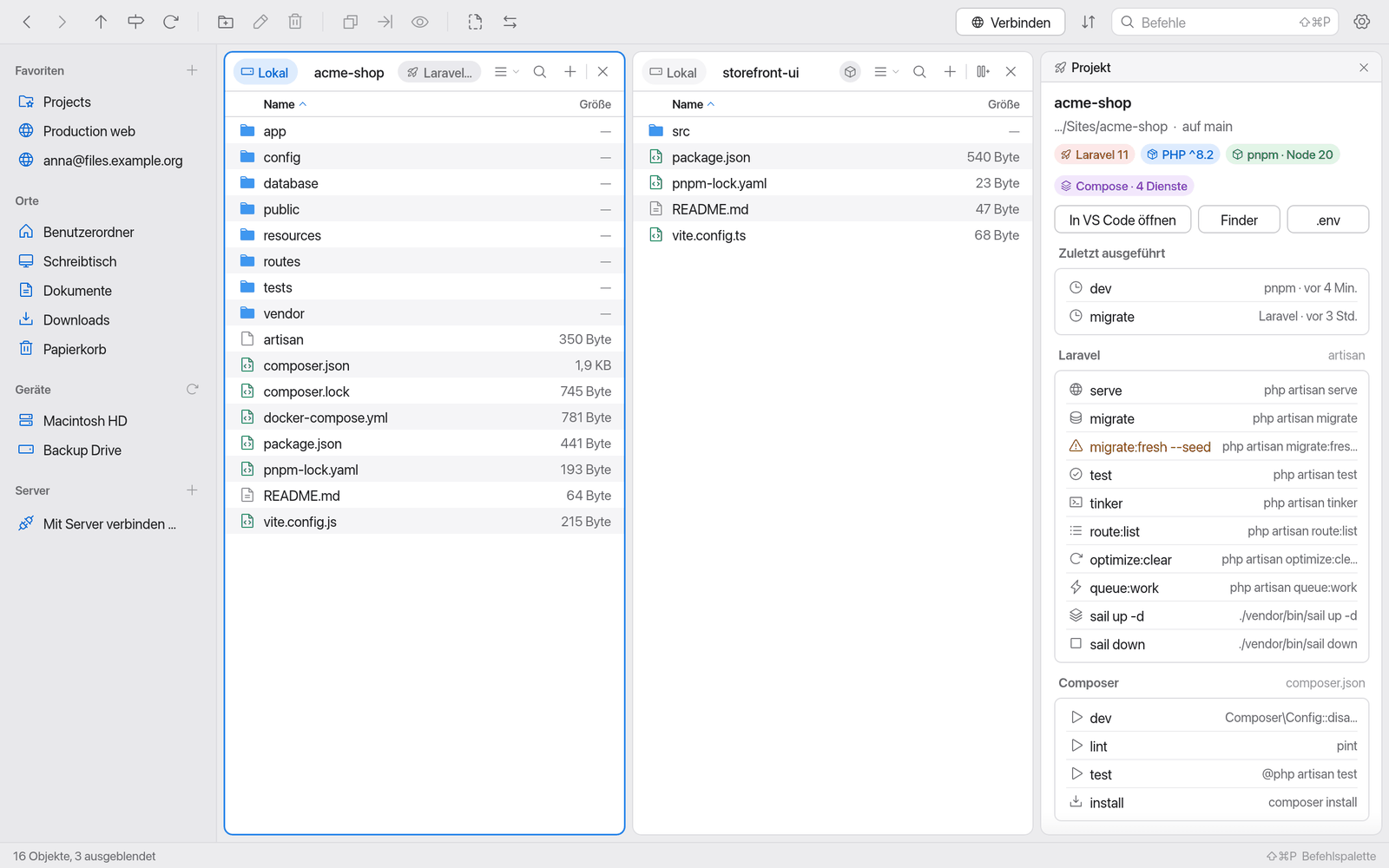Go up to the parent folder
Image resolution: width=1389 pixels, height=868 pixels.
(x=101, y=22)
